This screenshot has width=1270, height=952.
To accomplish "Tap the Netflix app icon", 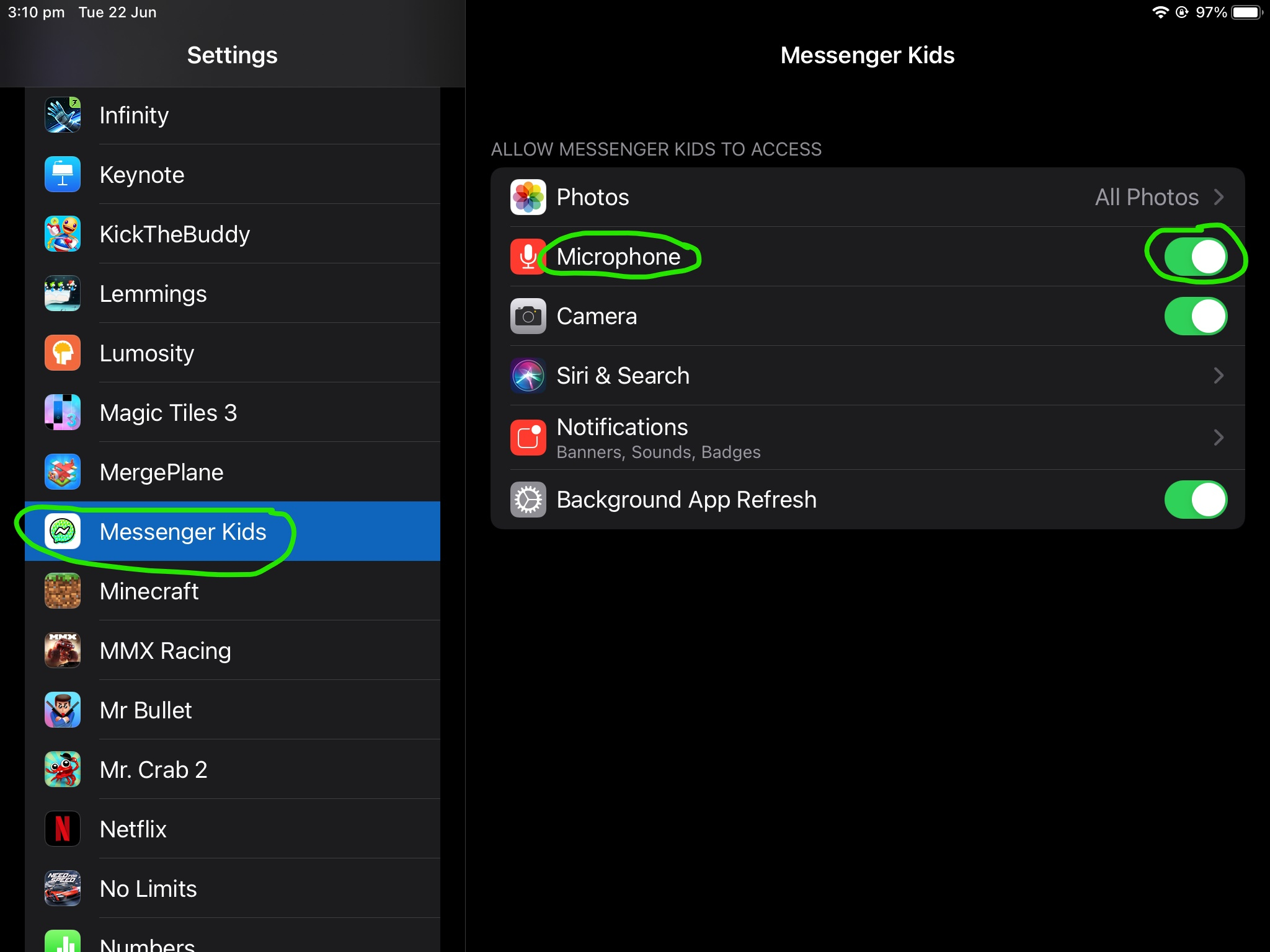I will click(x=63, y=829).
